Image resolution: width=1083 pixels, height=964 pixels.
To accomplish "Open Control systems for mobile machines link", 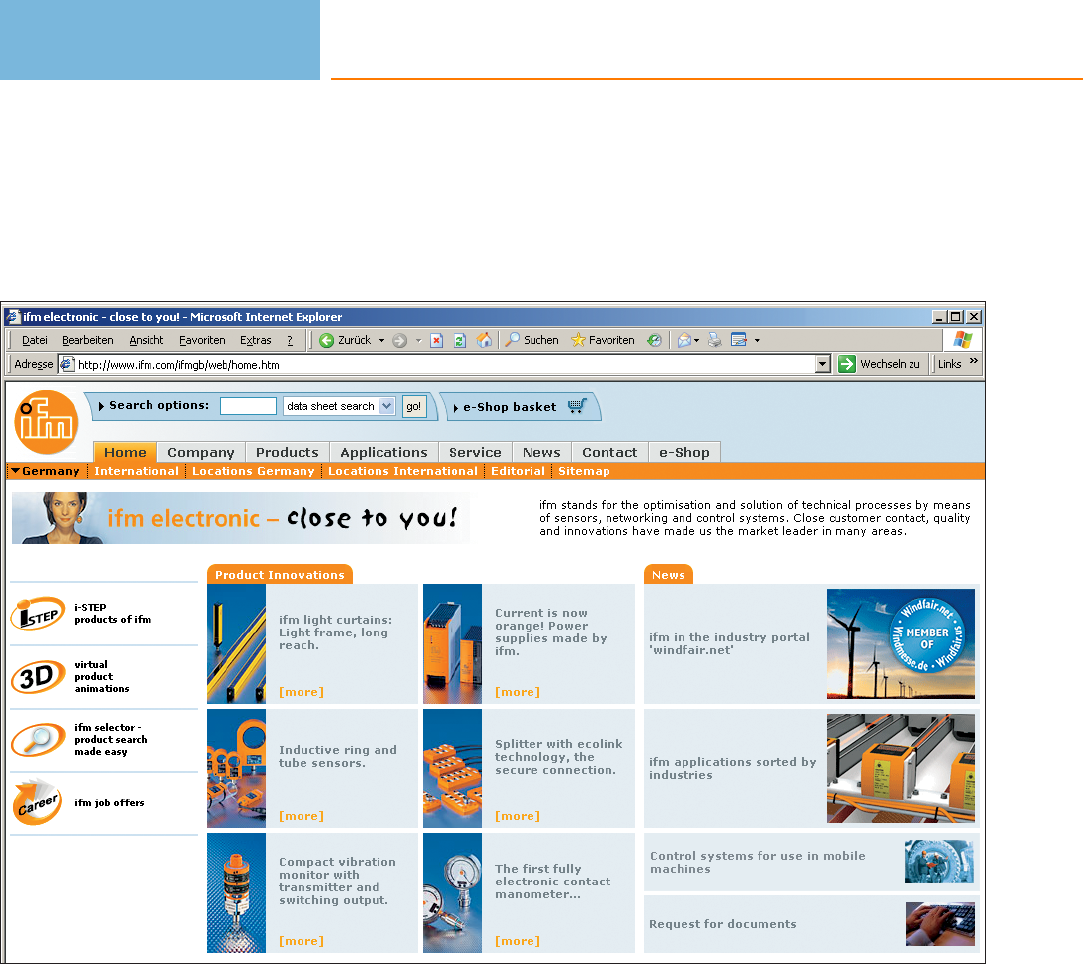I will pyautogui.click(x=757, y=862).
